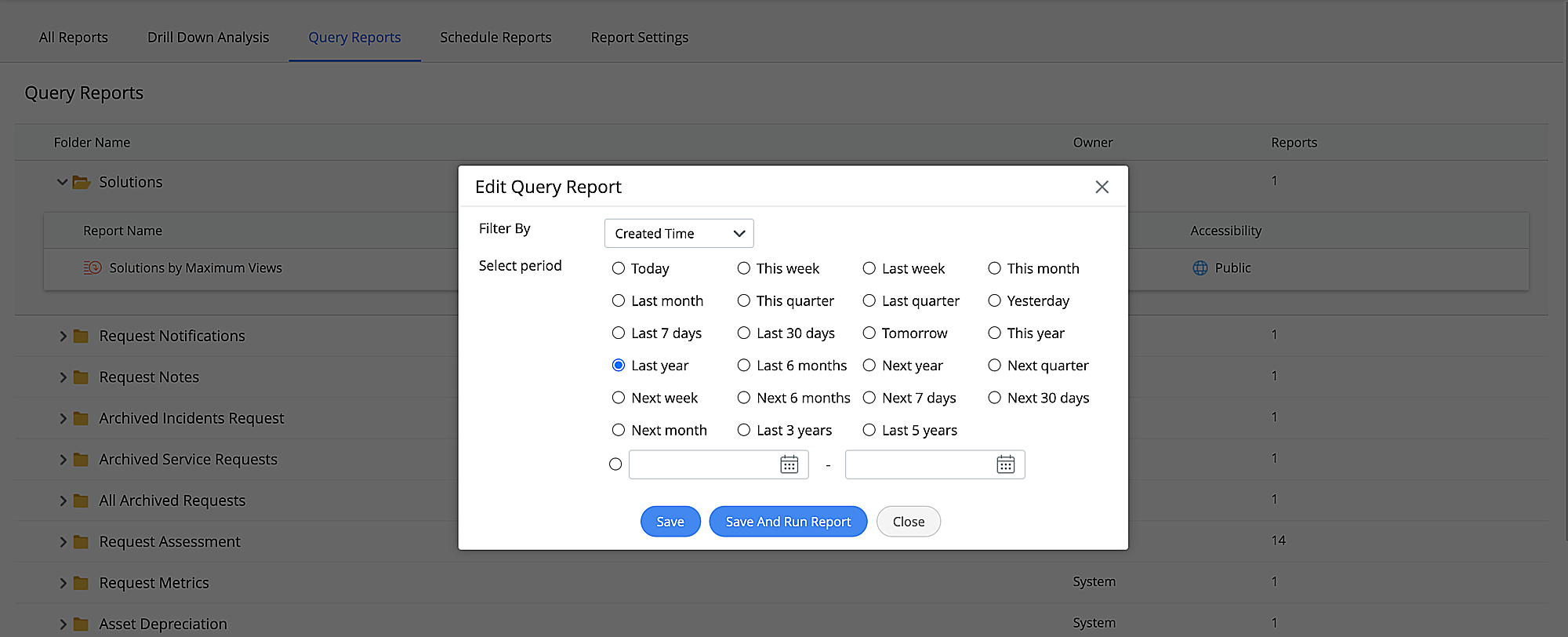Open the start date calendar picker
This screenshot has width=1568, height=637.
pos(789,464)
